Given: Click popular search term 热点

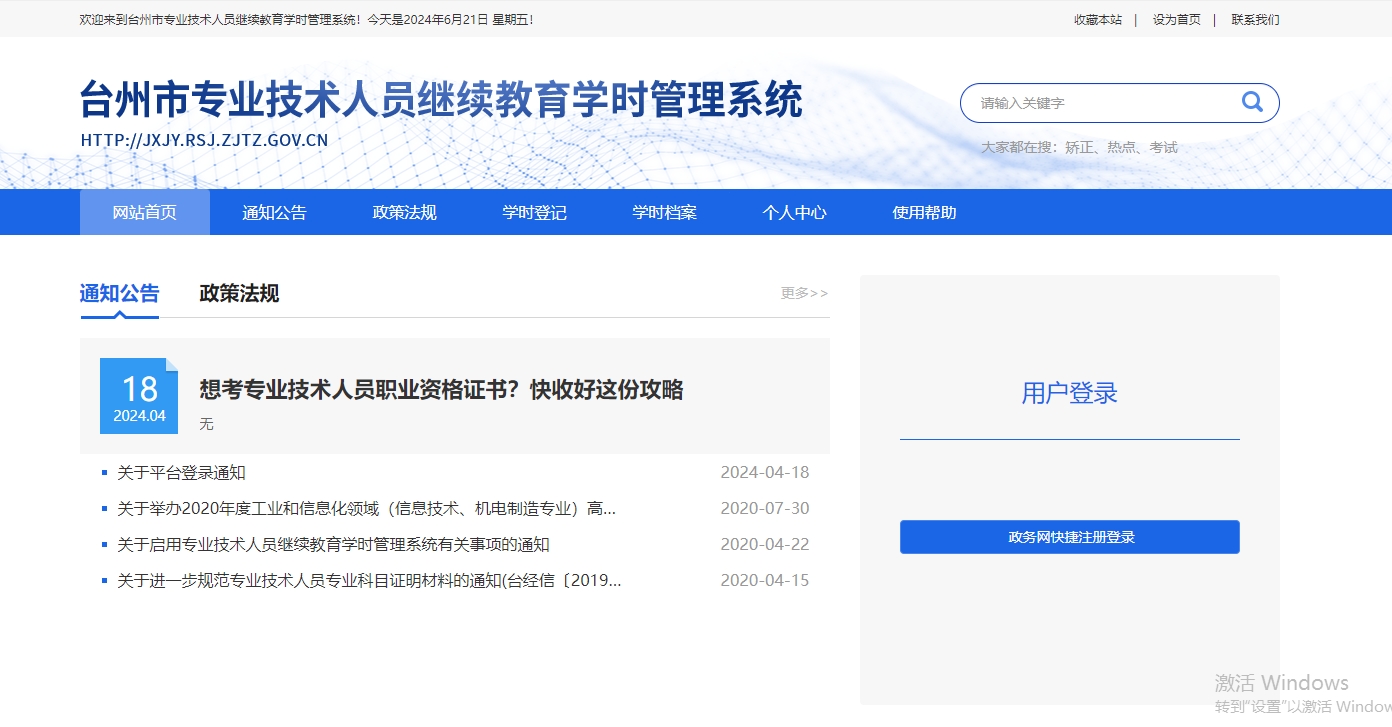Looking at the screenshot, I should (1122, 147).
